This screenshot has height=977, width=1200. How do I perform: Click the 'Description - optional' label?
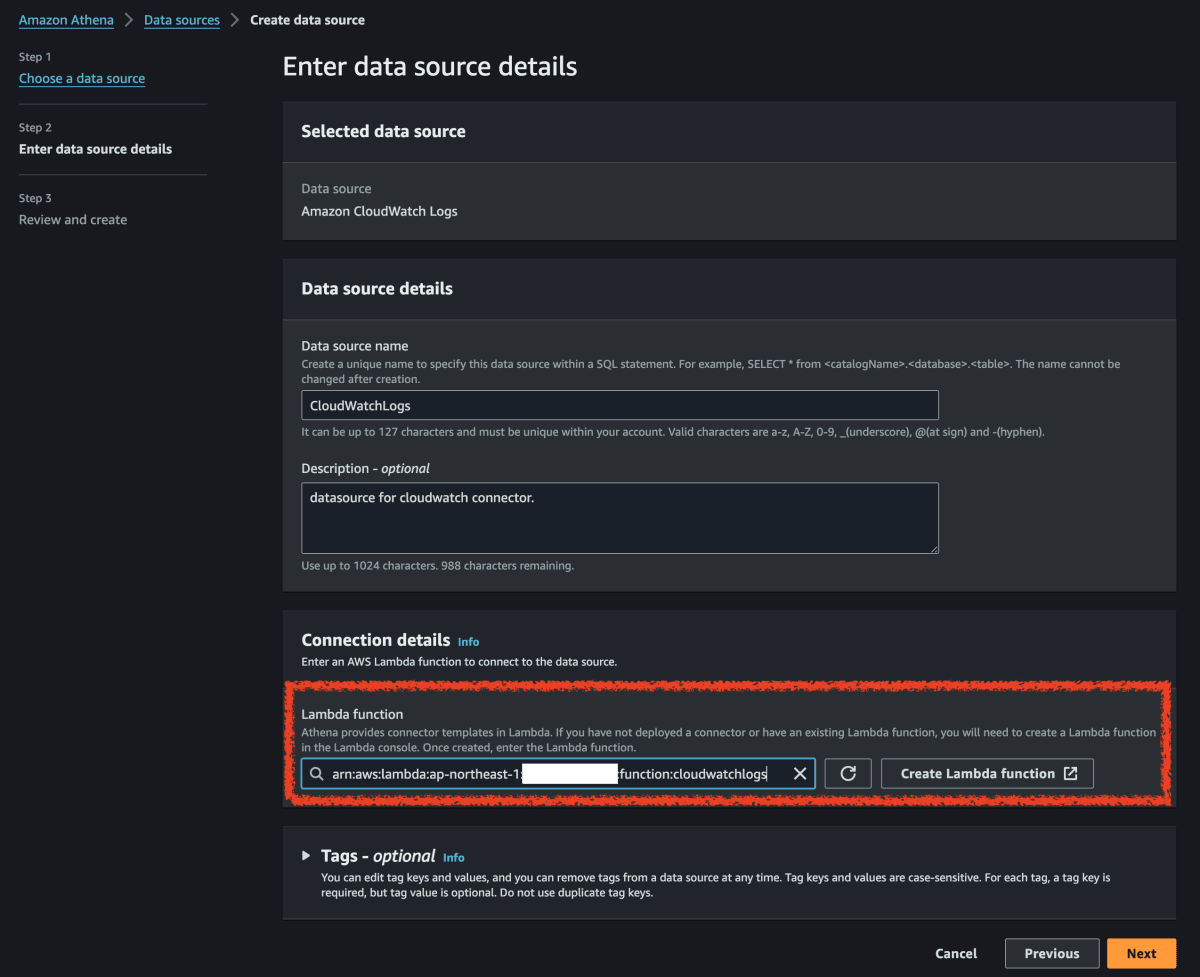pyautogui.click(x=366, y=468)
